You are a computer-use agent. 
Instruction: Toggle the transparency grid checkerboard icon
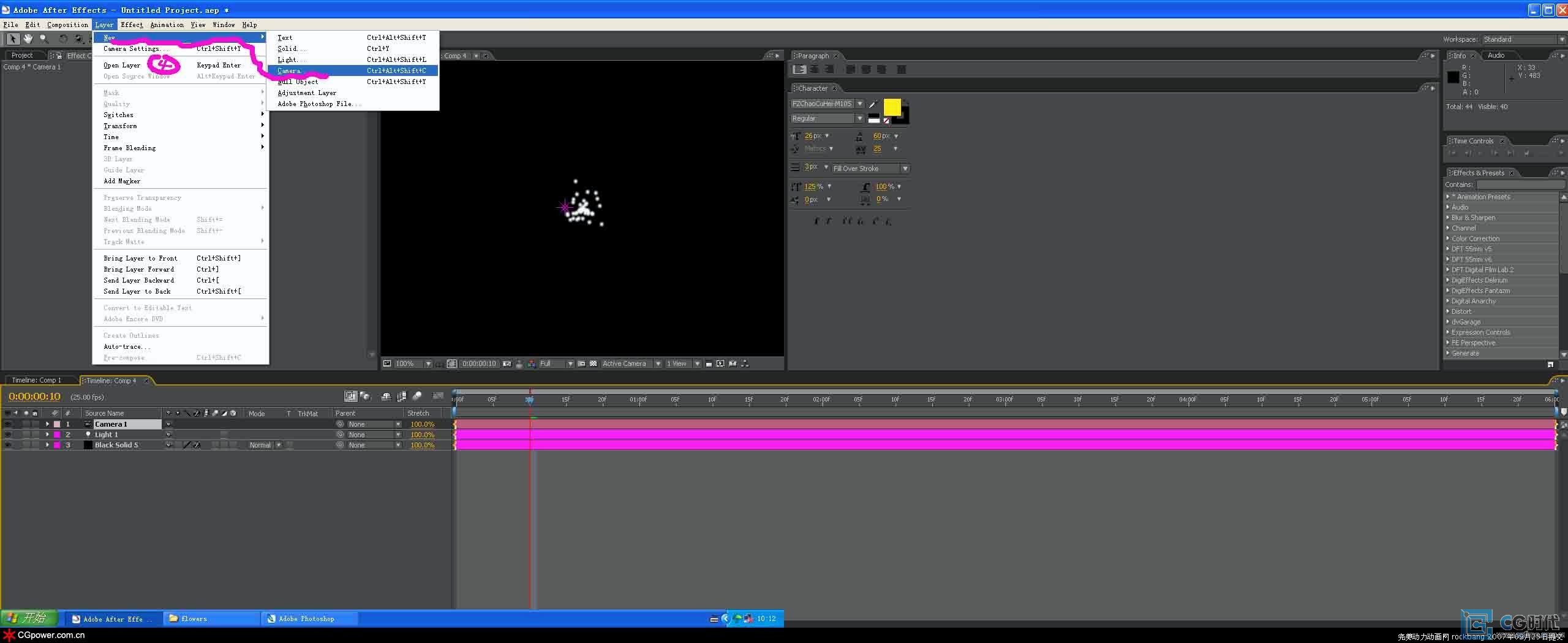[x=593, y=363]
